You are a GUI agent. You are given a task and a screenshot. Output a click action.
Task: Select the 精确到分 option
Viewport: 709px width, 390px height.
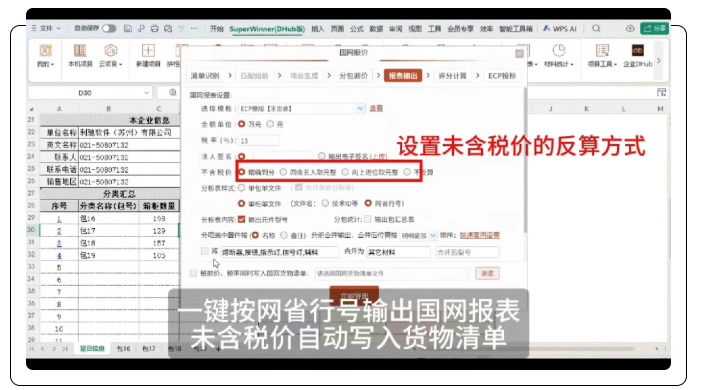tap(241, 172)
